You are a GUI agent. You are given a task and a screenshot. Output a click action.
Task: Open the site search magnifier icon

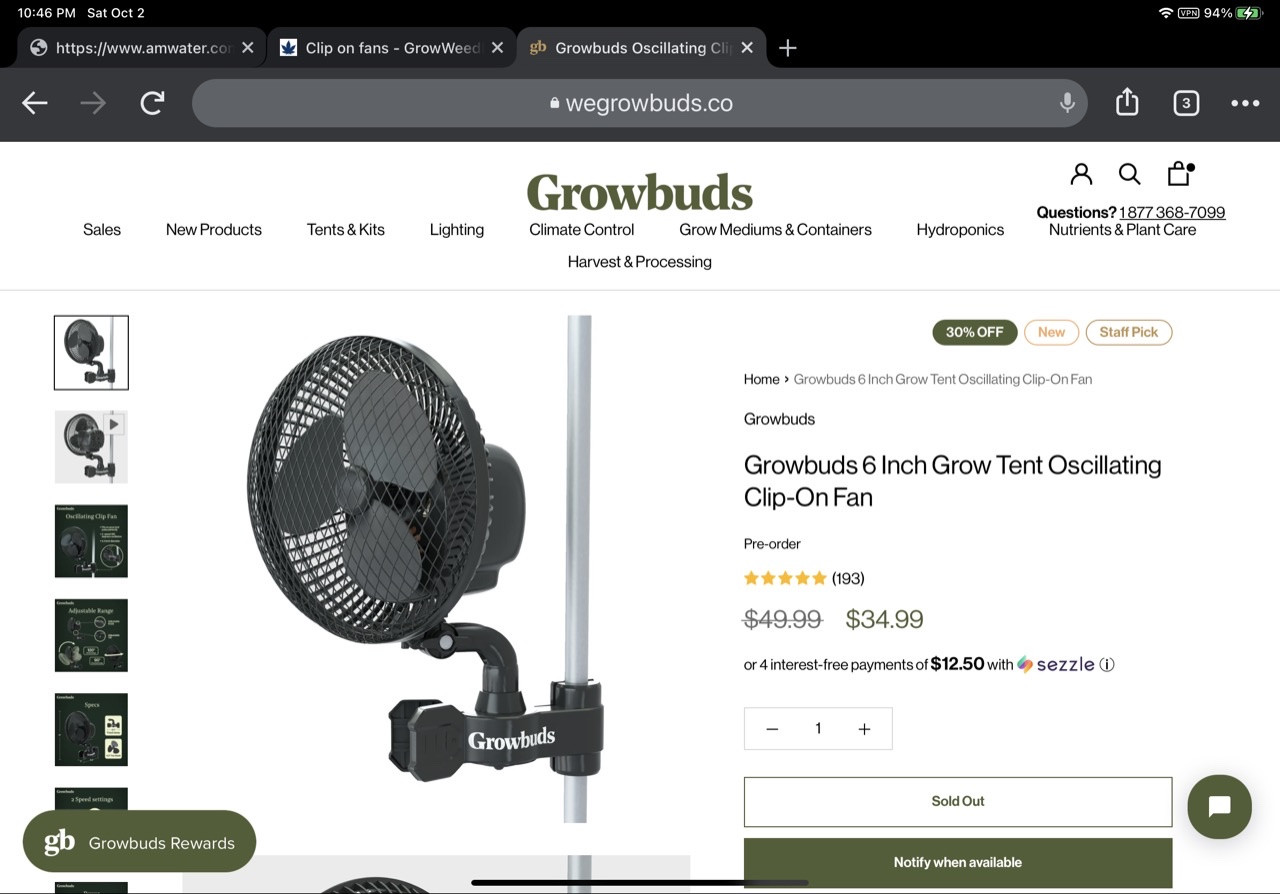click(1130, 174)
